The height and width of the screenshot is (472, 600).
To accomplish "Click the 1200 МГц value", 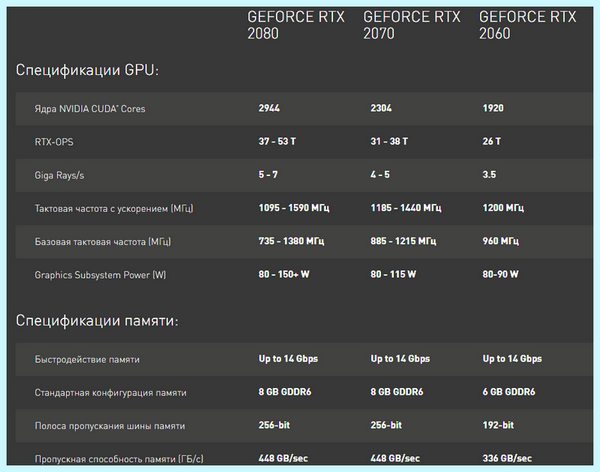I will pyautogui.click(x=503, y=208).
